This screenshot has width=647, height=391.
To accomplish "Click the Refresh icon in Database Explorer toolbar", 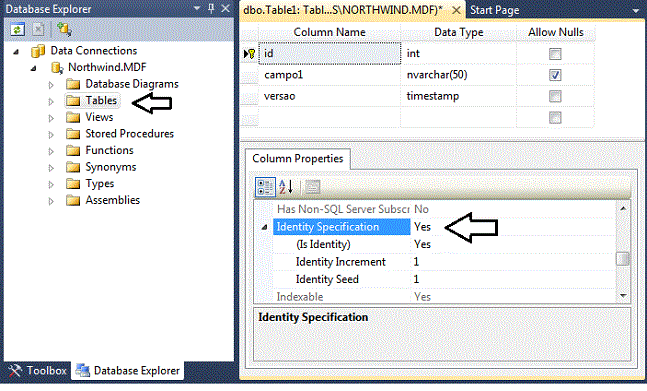I will (17, 29).
